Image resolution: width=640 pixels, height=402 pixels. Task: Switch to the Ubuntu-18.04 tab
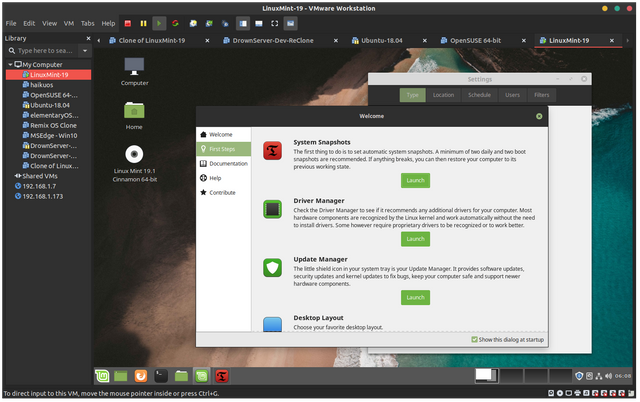381,40
